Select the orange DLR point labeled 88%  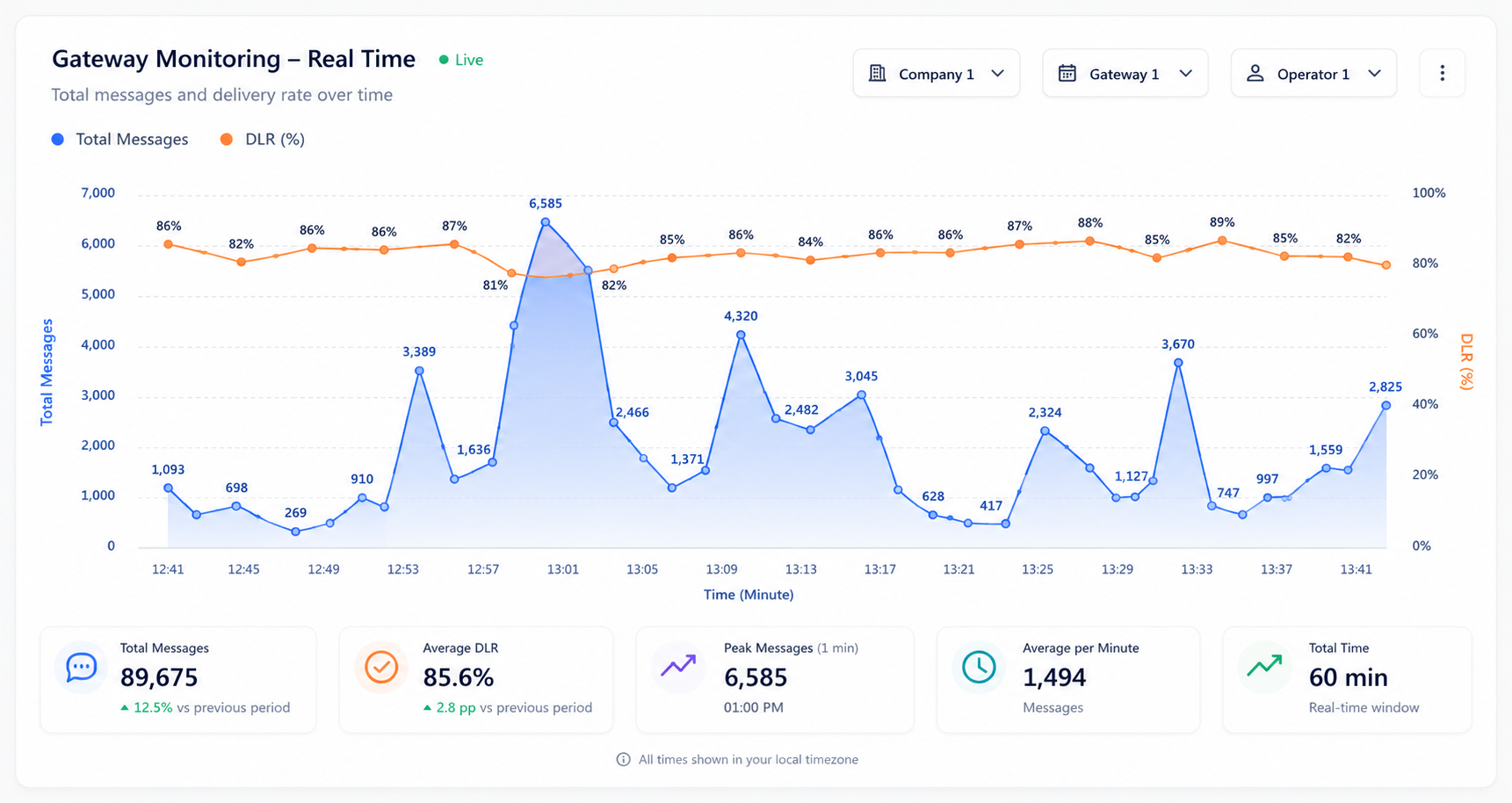1089,241
